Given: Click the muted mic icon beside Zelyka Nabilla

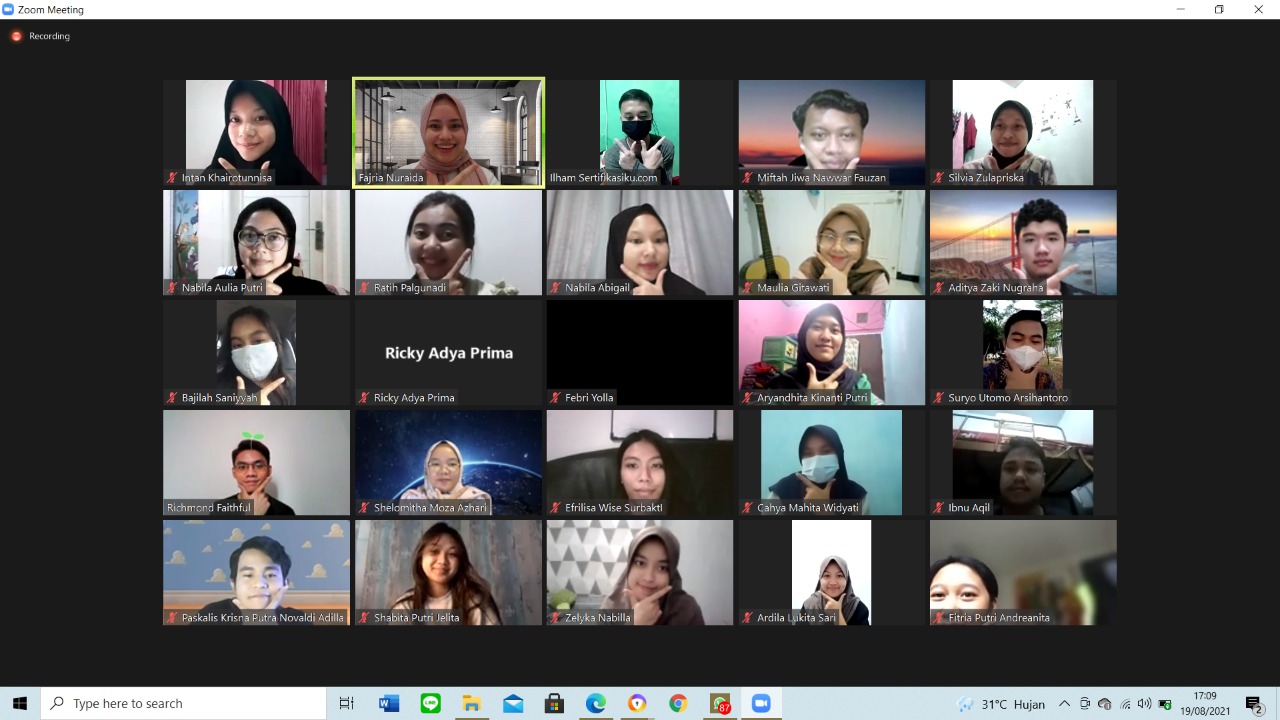Looking at the screenshot, I should point(557,618).
